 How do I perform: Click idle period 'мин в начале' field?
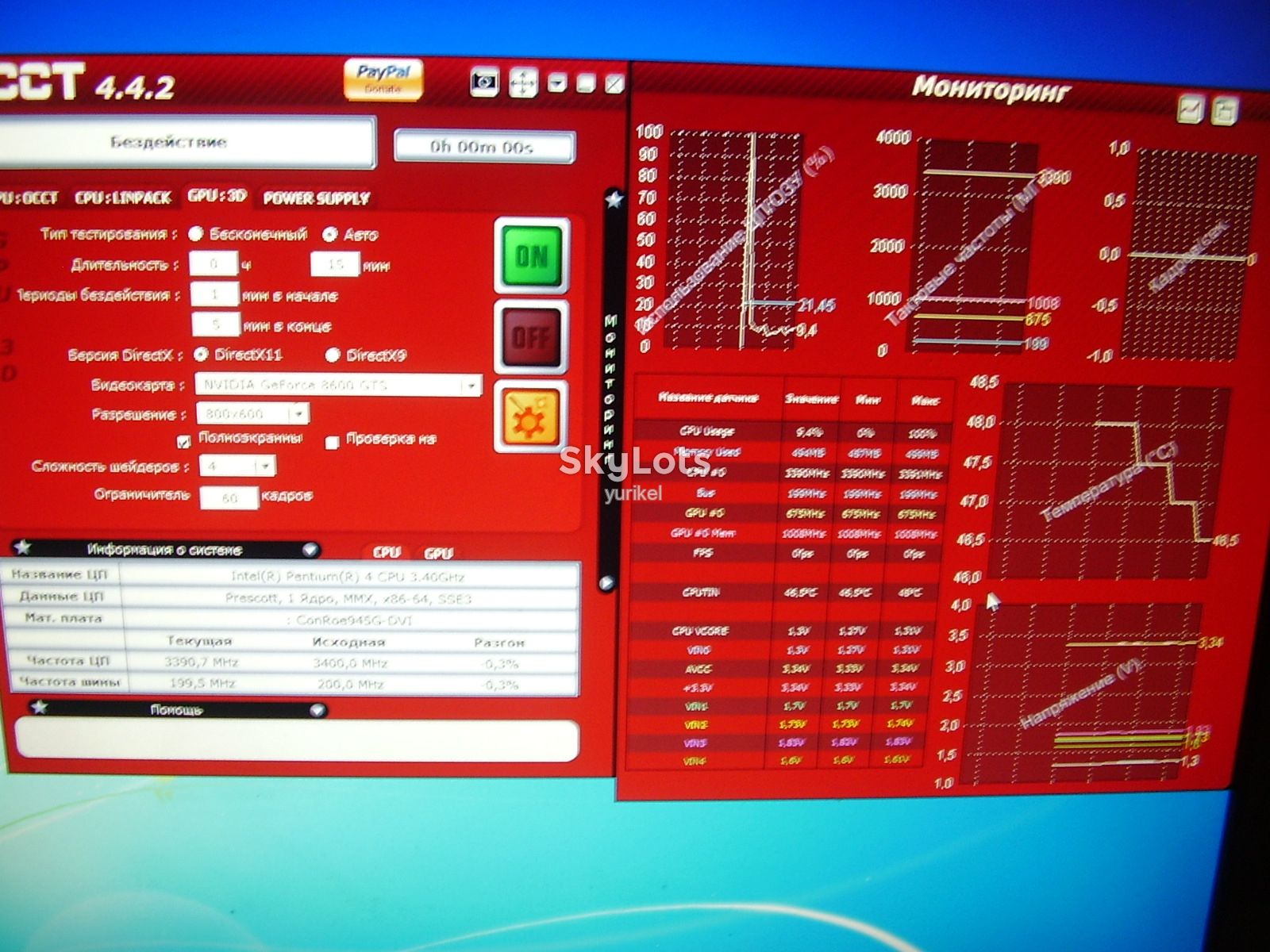pos(215,294)
